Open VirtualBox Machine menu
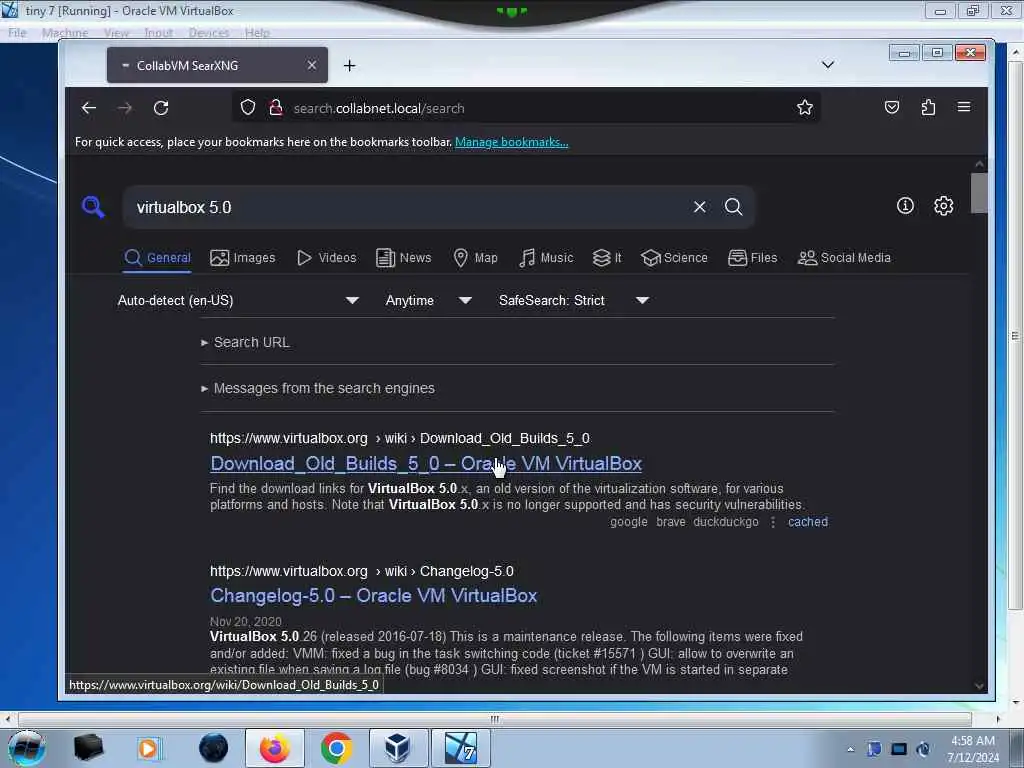The image size is (1024, 768). (x=65, y=33)
